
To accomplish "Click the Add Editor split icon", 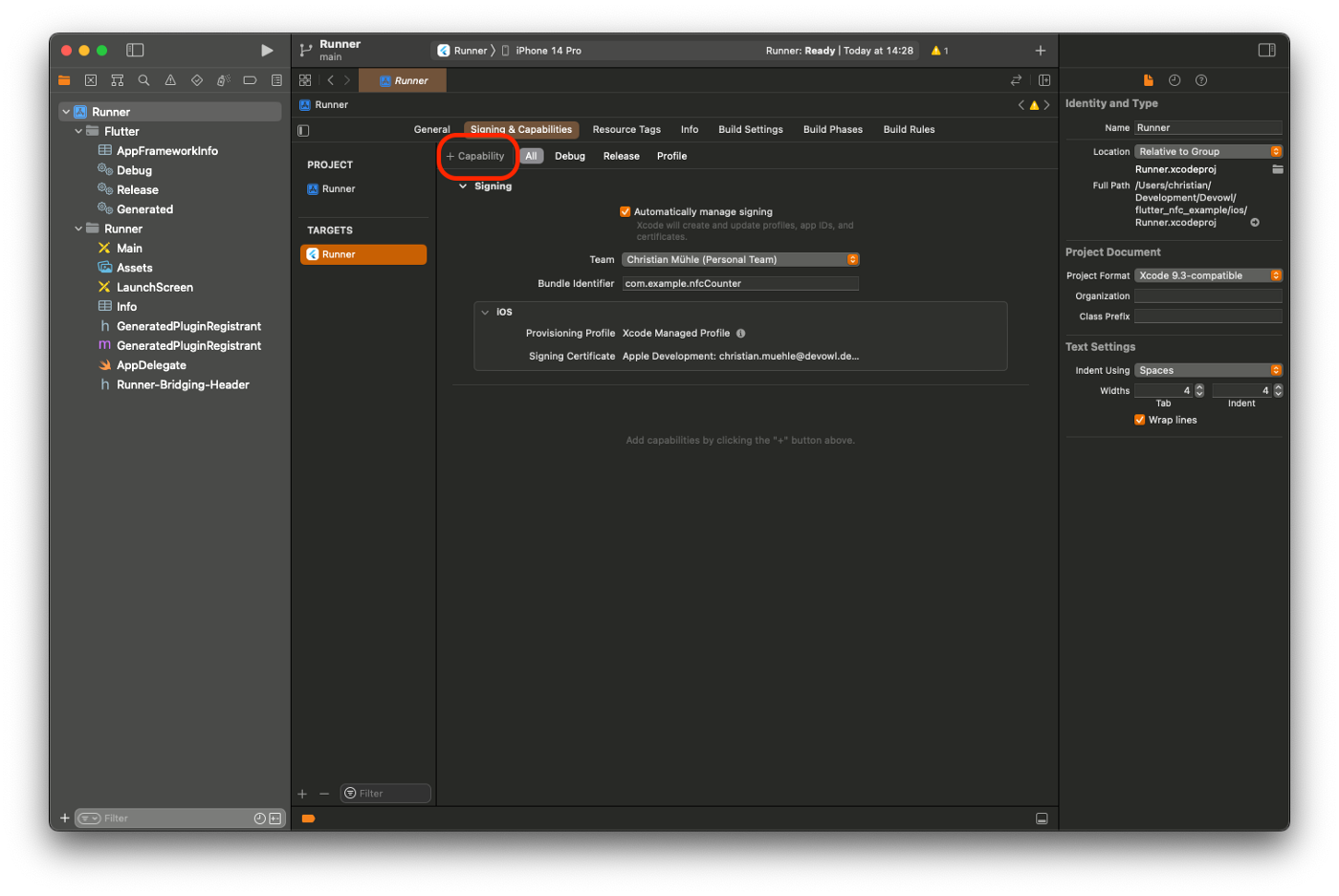I will pyautogui.click(x=1044, y=80).
